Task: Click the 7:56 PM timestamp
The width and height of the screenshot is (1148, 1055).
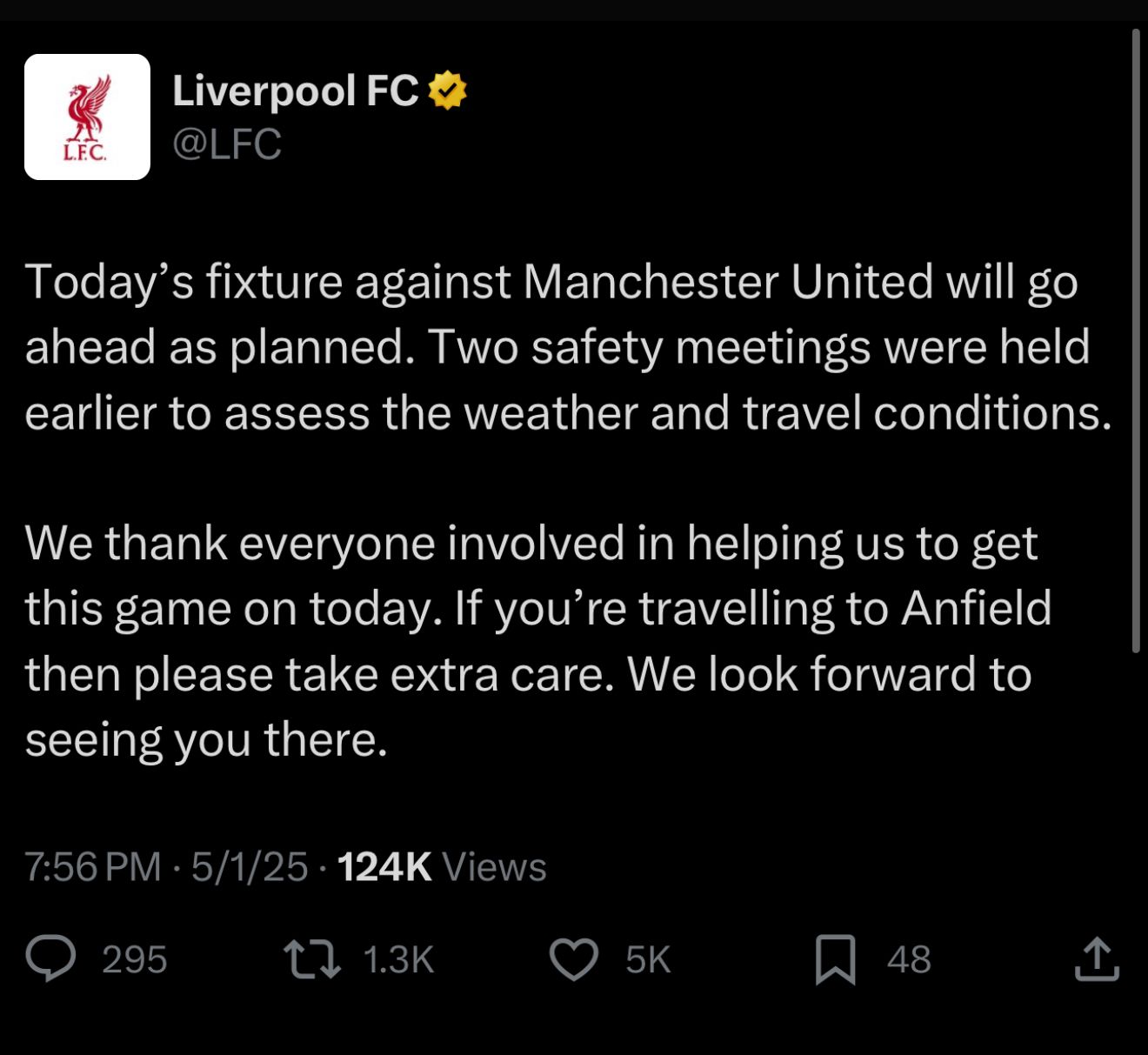Action: (x=93, y=866)
